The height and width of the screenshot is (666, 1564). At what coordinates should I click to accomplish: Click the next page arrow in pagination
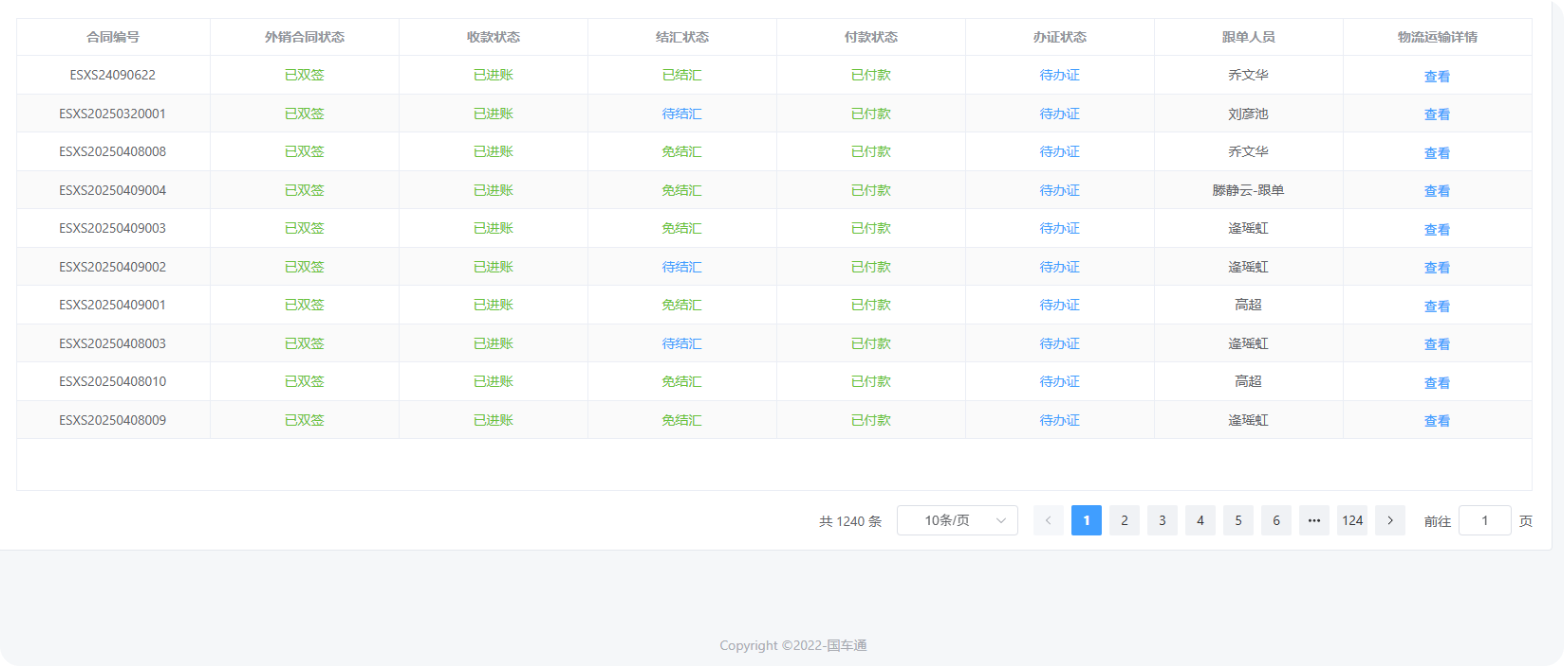click(x=1390, y=520)
